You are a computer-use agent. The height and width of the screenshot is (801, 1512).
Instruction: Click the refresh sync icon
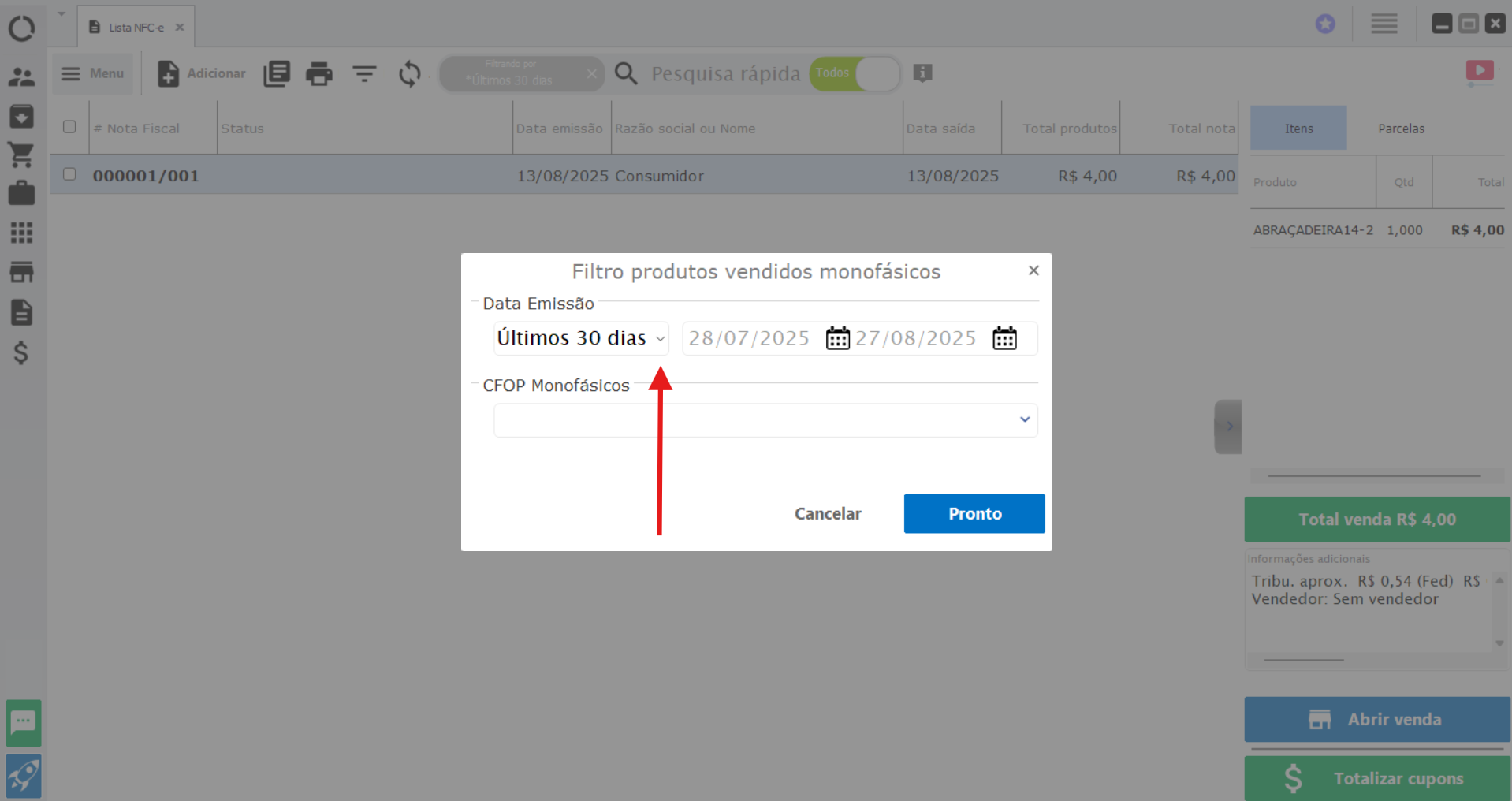tap(410, 74)
